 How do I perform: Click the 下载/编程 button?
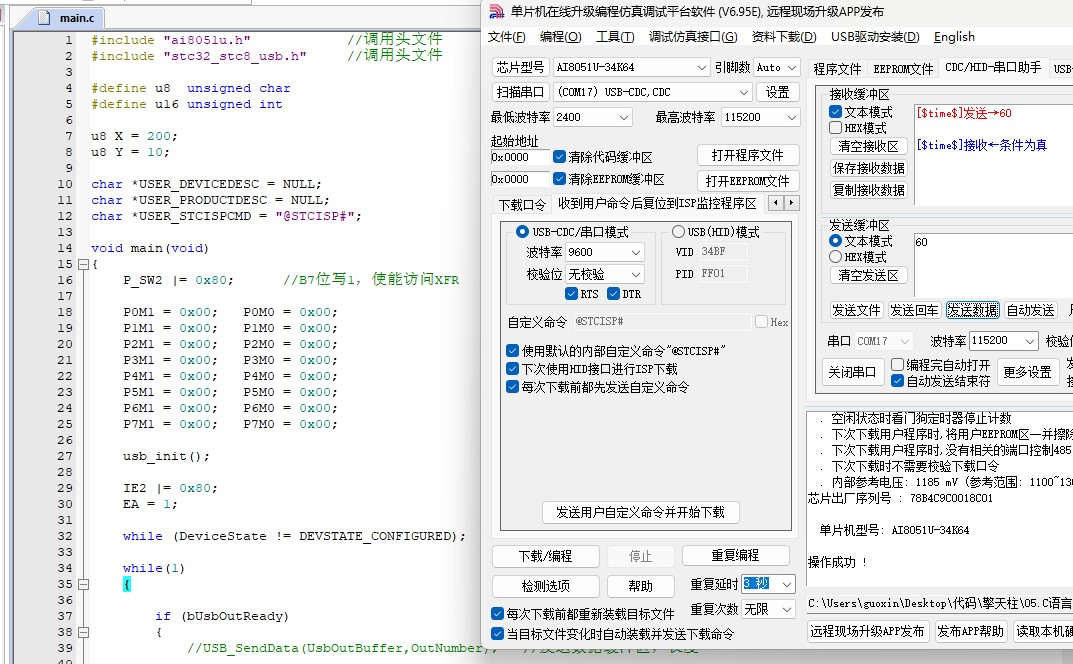point(545,556)
